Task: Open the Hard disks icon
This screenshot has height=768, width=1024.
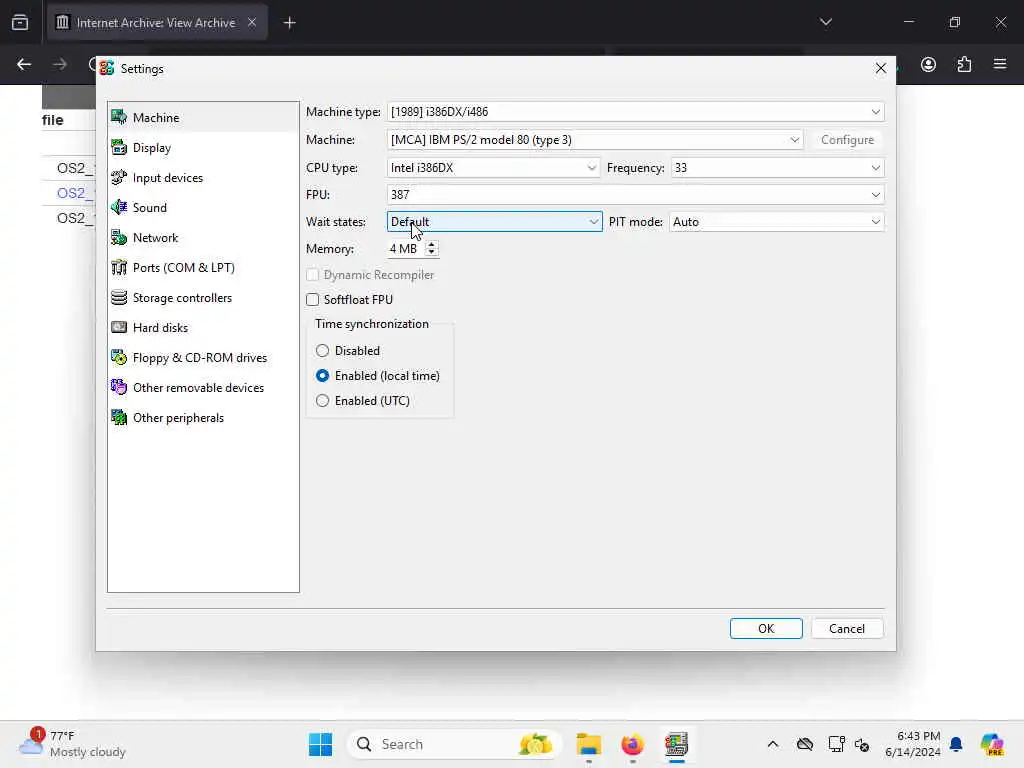Action: (x=119, y=328)
